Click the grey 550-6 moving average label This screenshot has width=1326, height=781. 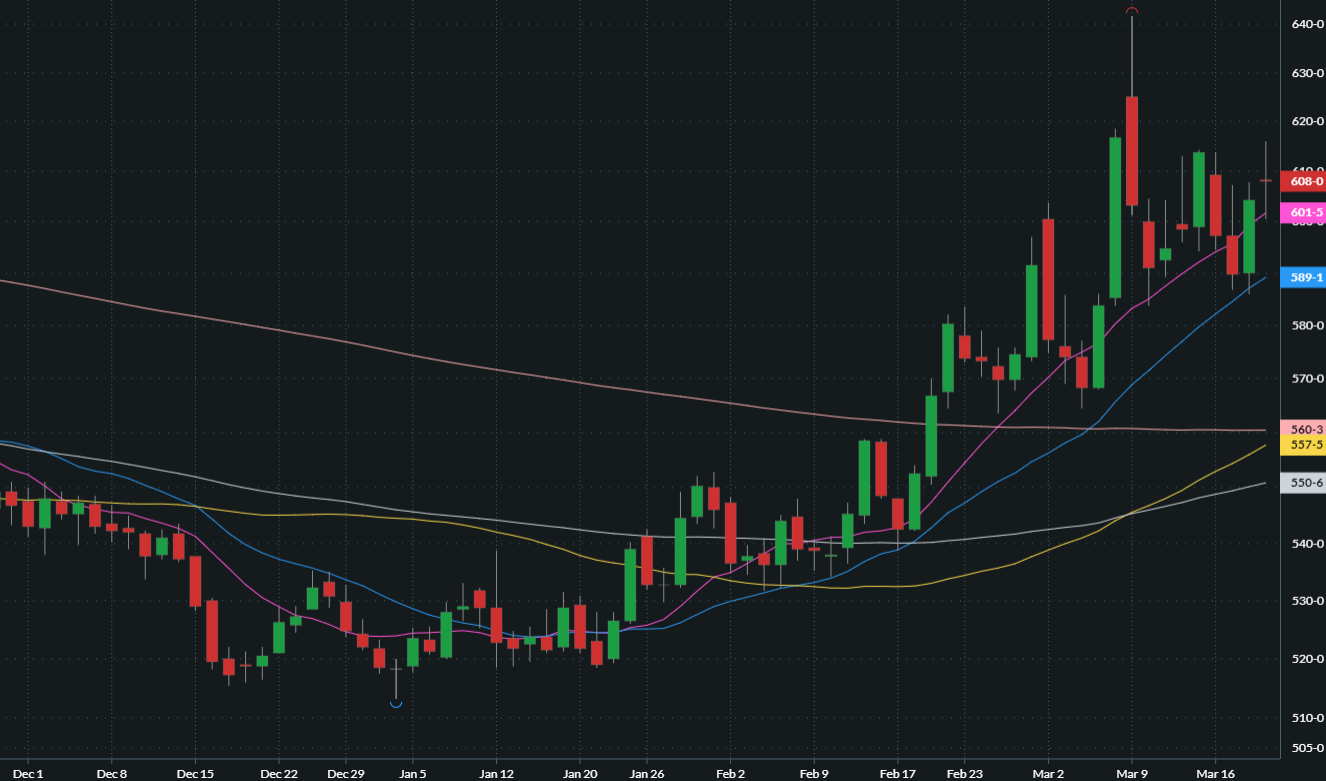point(1306,483)
